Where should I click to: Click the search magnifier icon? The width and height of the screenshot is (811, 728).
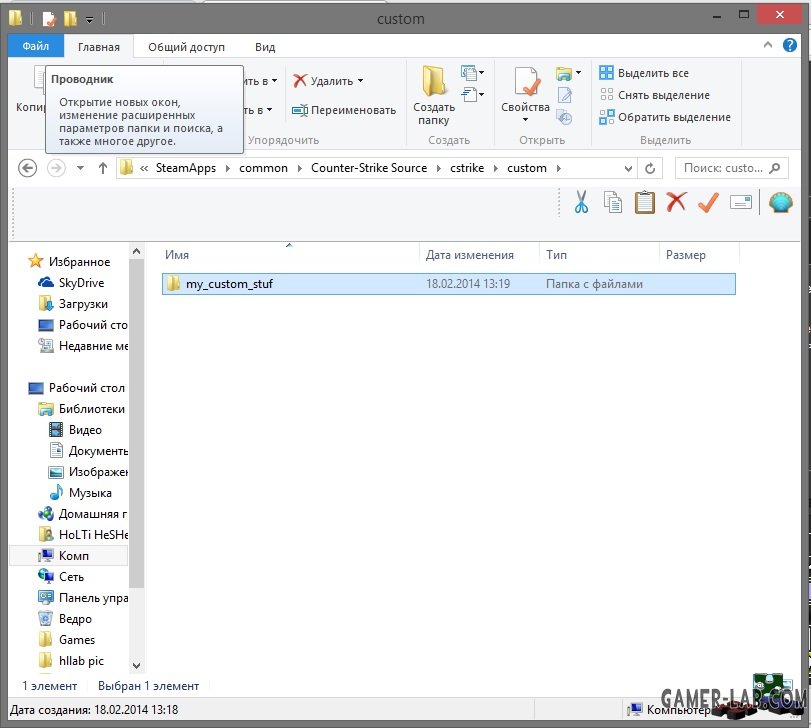[774, 168]
